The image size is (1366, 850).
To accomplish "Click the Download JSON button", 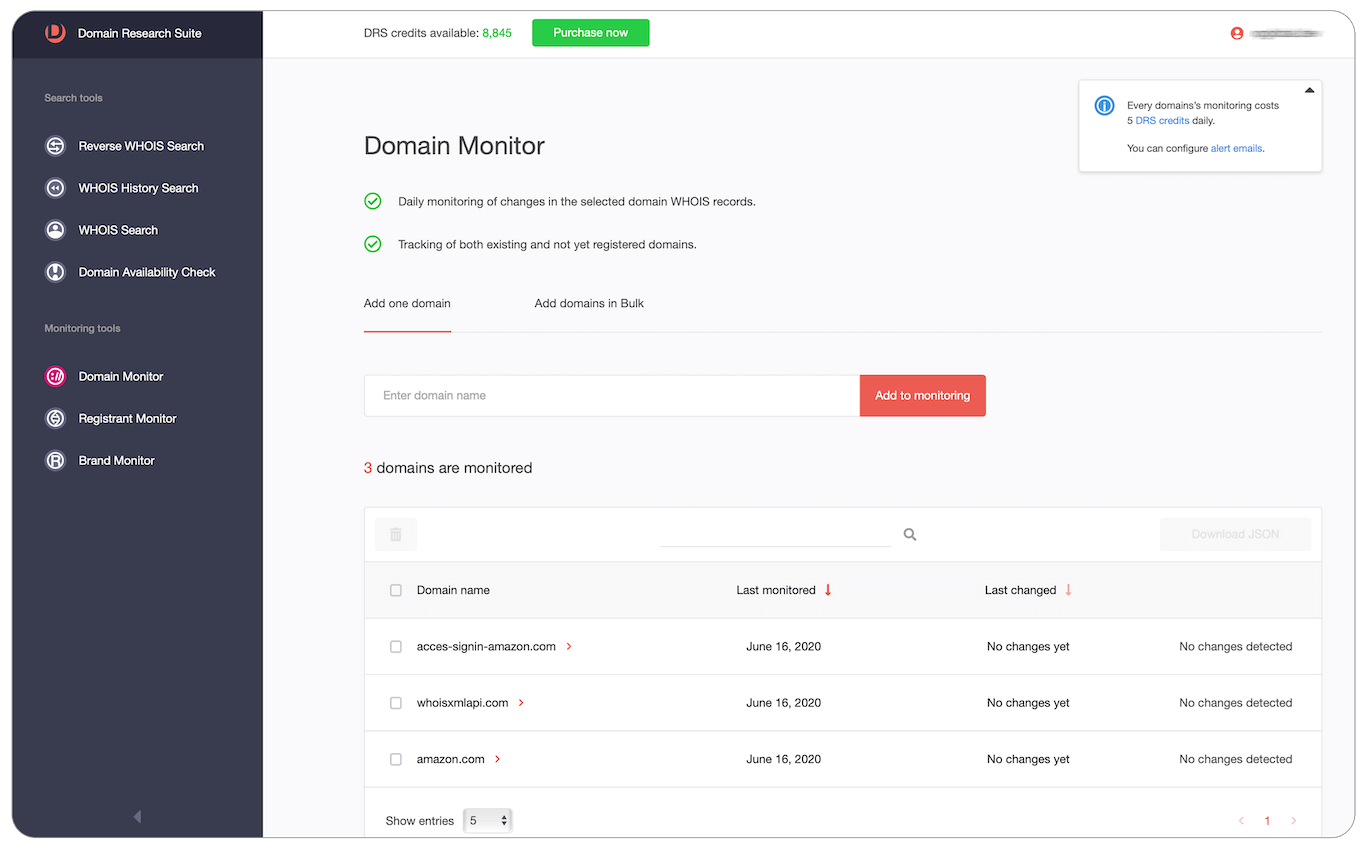I will pyautogui.click(x=1235, y=534).
